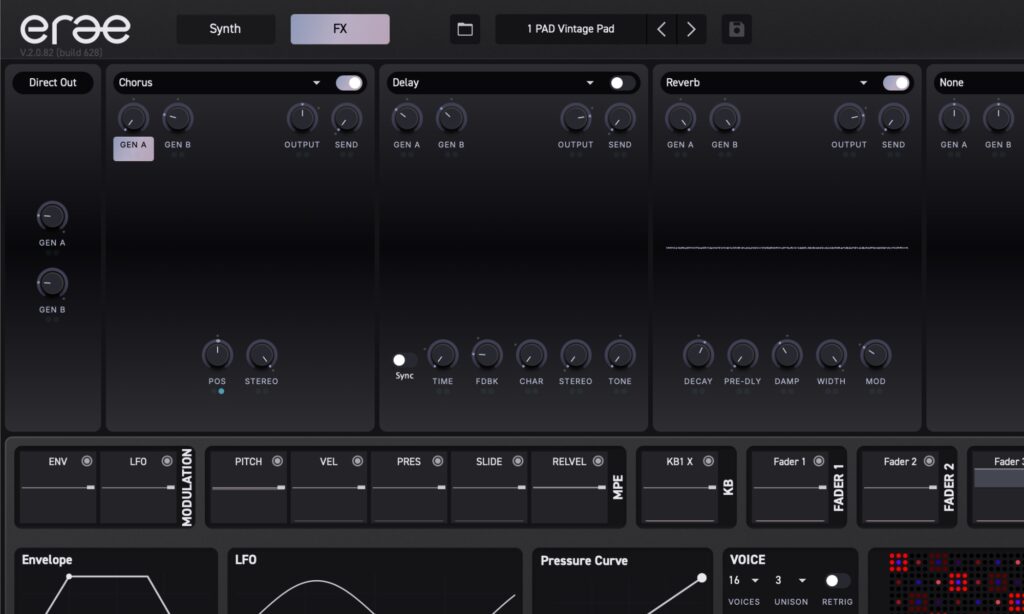Click the Chorus POS knob

click(x=217, y=355)
